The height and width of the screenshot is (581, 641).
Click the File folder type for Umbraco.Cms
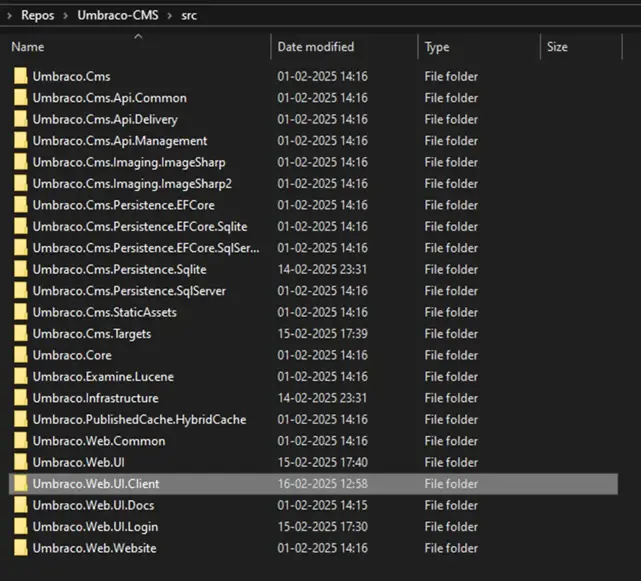tap(451, 76)
